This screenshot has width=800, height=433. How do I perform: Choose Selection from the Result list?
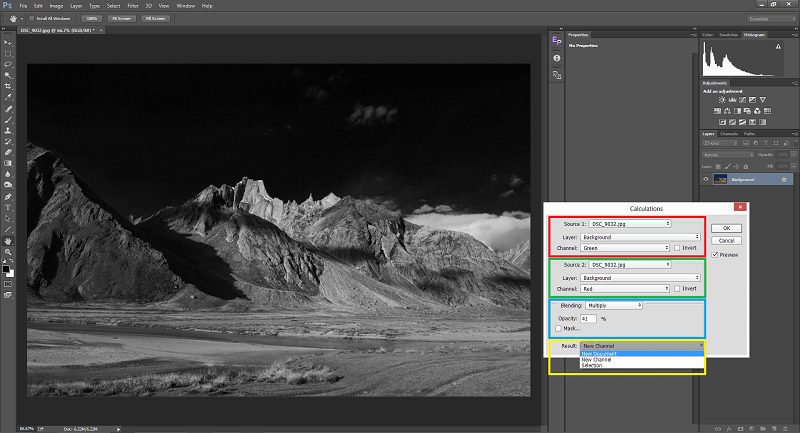pos(592,365)
